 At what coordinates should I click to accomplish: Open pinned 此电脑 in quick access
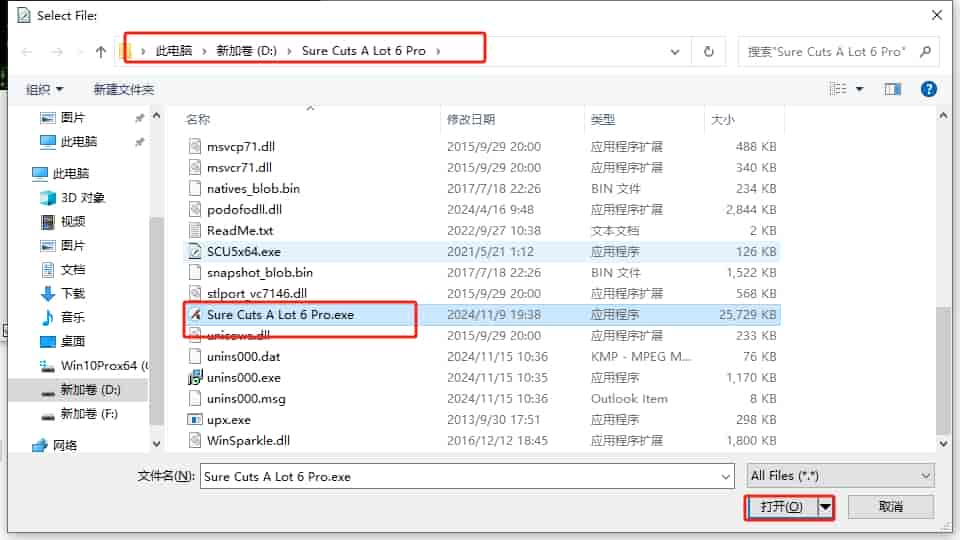coord(78,142)
